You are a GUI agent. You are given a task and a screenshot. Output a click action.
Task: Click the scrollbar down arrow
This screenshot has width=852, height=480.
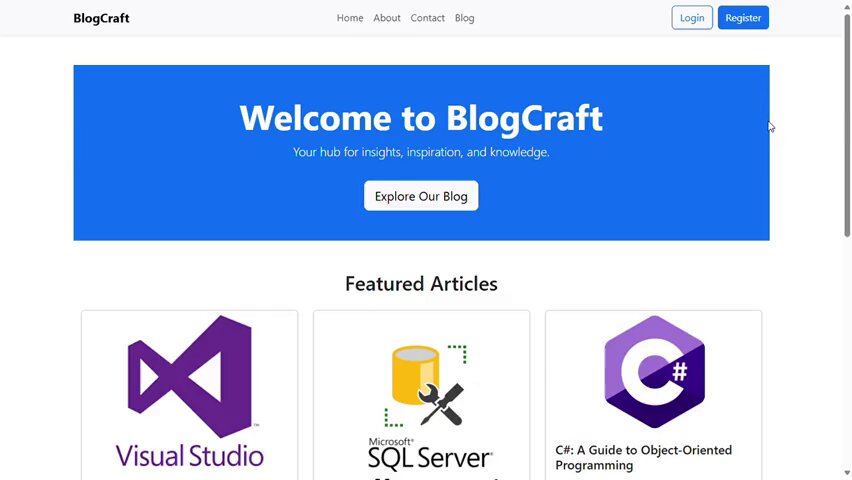click(x=847, y=474)
